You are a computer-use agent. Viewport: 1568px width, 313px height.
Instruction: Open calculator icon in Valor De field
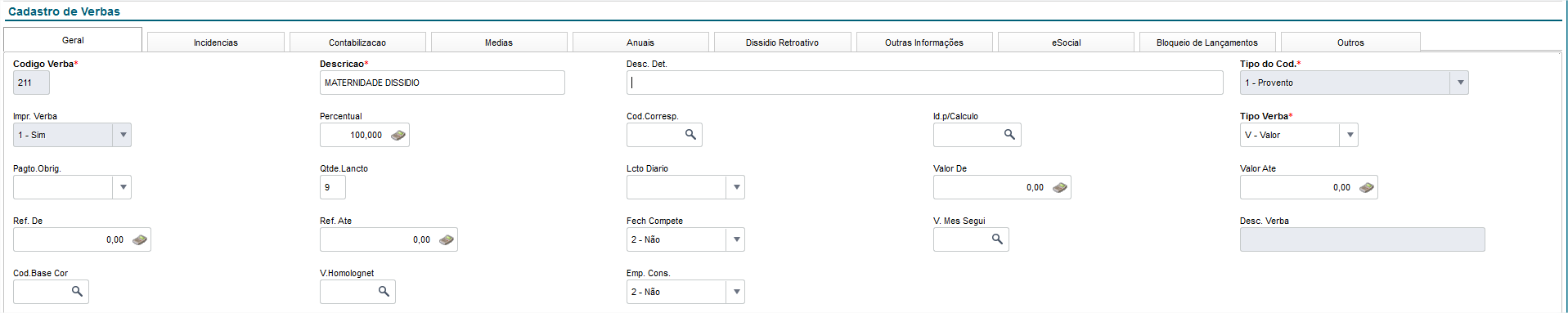(1060, 187)
